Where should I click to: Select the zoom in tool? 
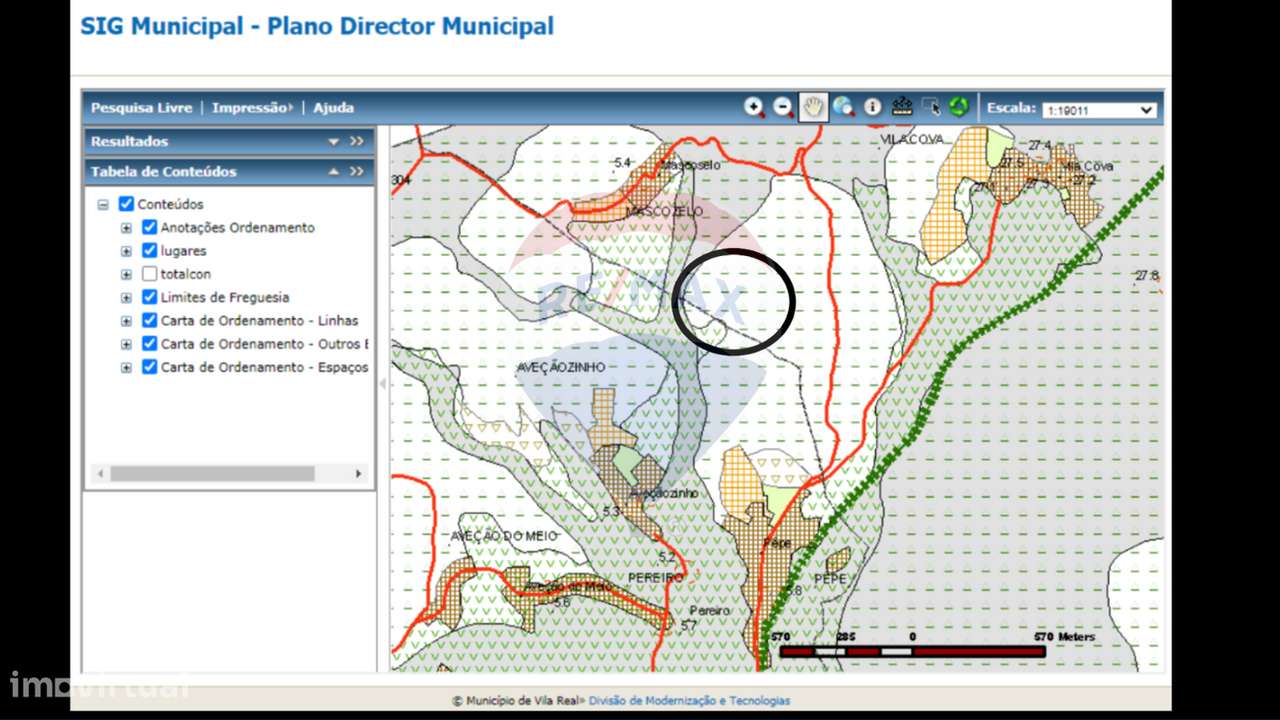(754, 107)
